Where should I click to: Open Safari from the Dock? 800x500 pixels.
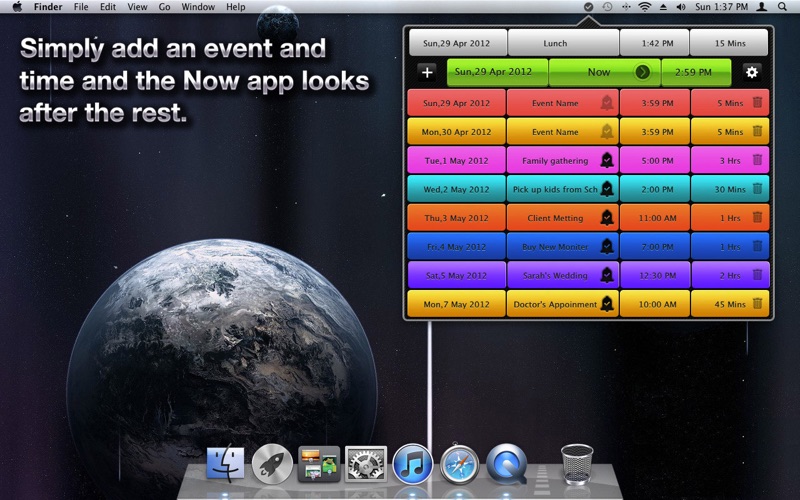coord(459,464)
